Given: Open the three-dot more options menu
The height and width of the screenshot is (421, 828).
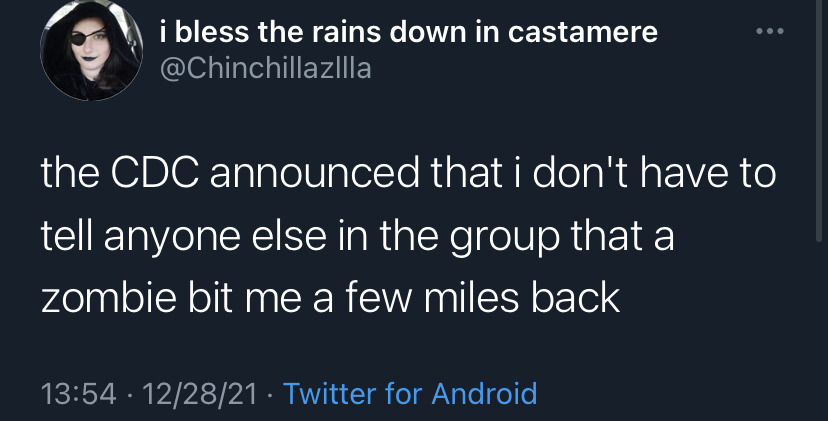Looking at the screenshot, I should 770,32.
